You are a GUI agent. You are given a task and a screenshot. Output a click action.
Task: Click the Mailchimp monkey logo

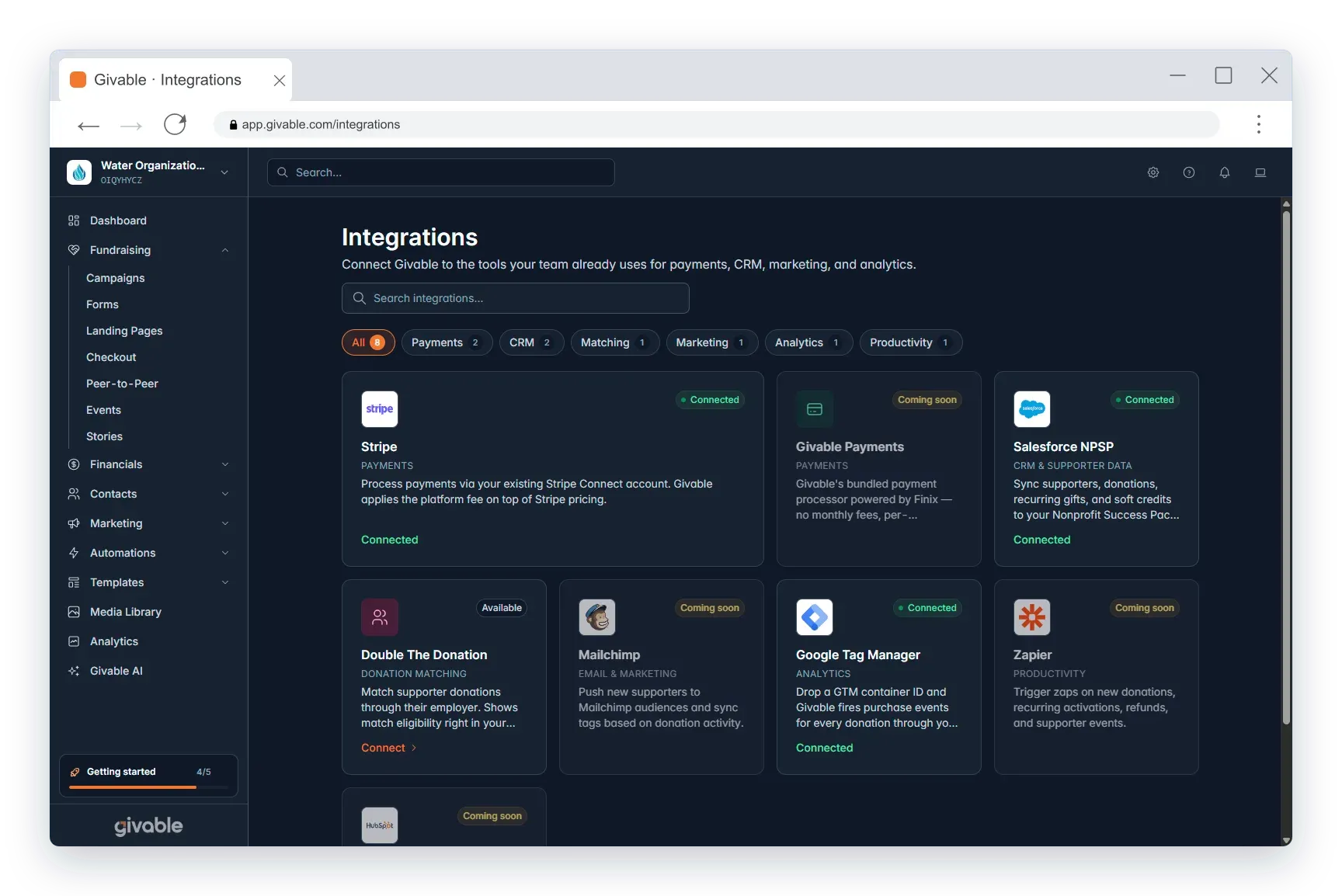click(x=597, y=617)
